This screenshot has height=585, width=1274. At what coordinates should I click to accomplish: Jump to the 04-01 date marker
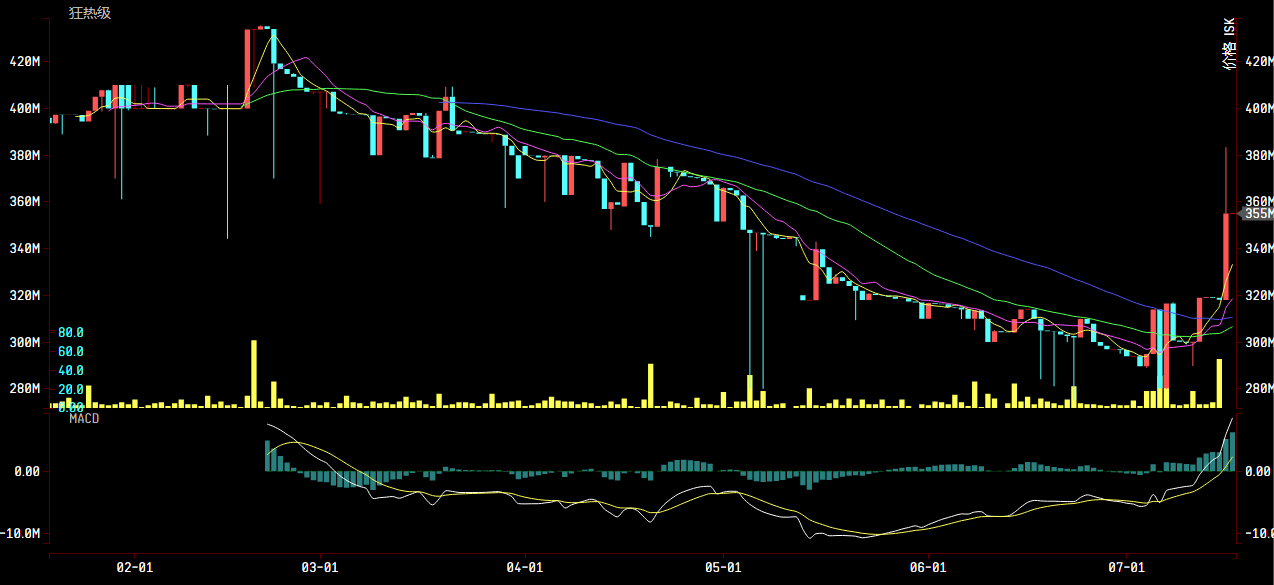click(525, 566)
